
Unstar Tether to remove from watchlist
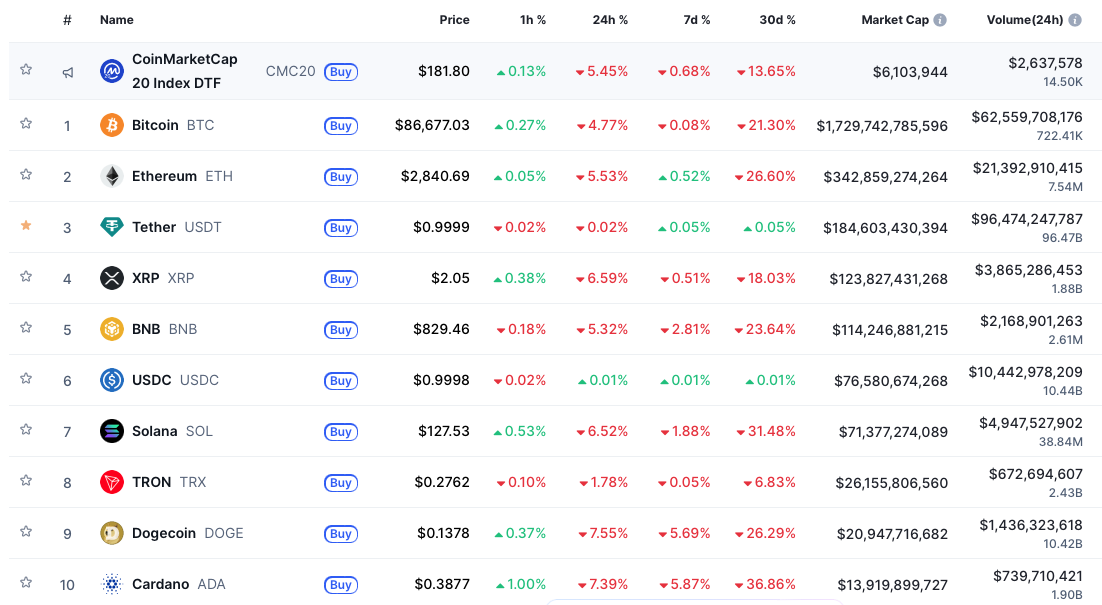click(25, 227)
